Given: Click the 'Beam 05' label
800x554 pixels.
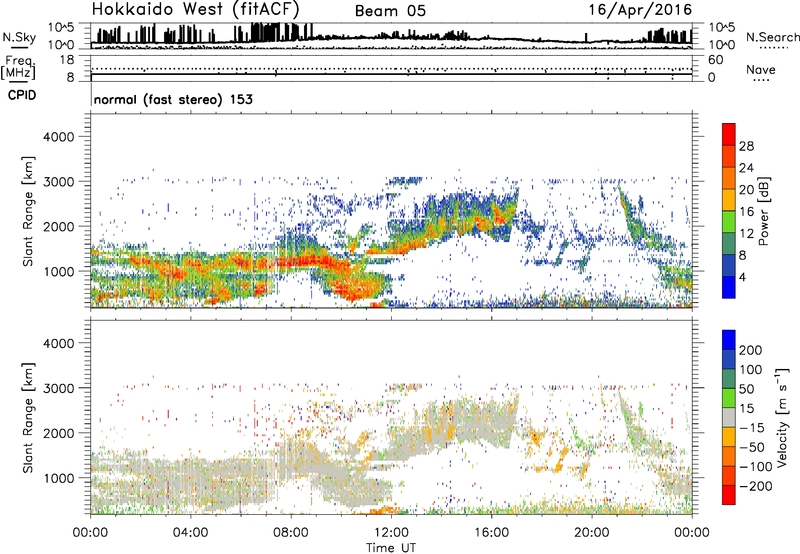Looking at the screenshot, I should coord(390,11).
